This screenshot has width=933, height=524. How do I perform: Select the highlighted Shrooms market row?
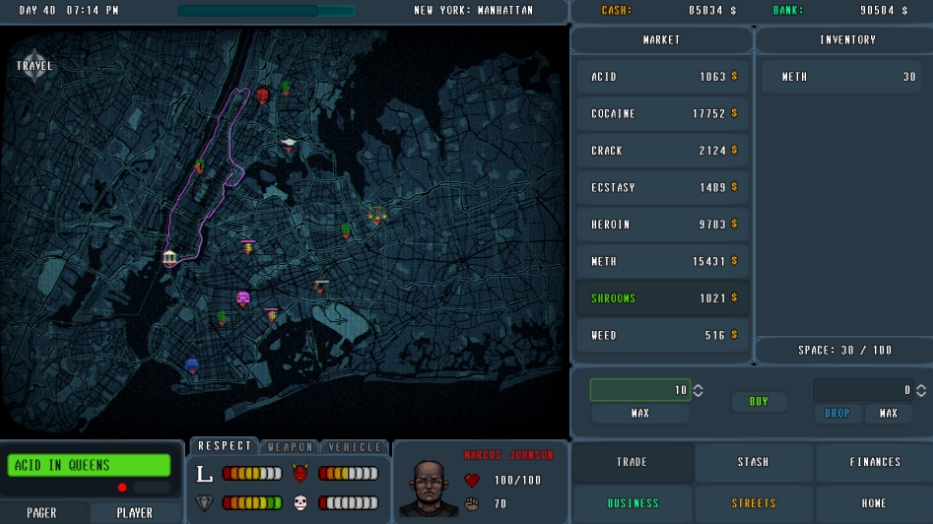tap(662, 298)
